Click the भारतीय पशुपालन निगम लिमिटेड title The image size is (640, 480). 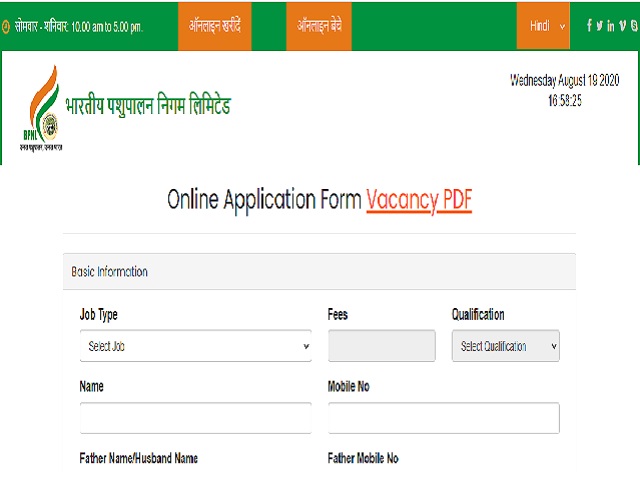click(148, 105)
